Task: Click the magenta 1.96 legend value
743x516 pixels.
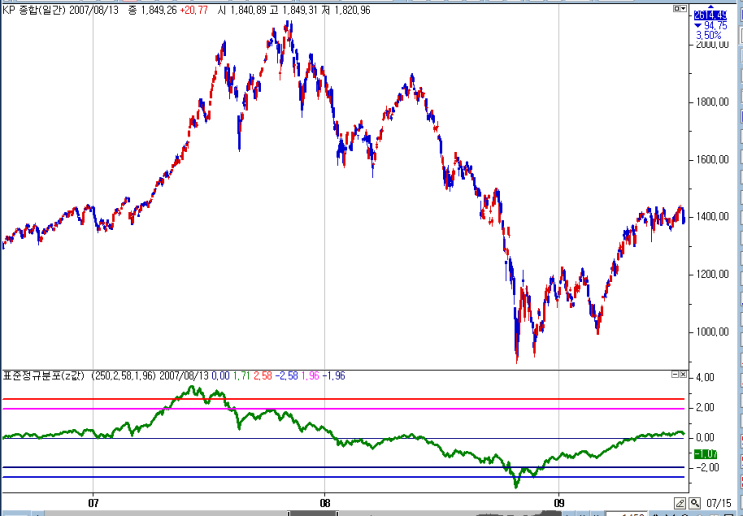Action: pyautogui.click(x=311, y=376)
